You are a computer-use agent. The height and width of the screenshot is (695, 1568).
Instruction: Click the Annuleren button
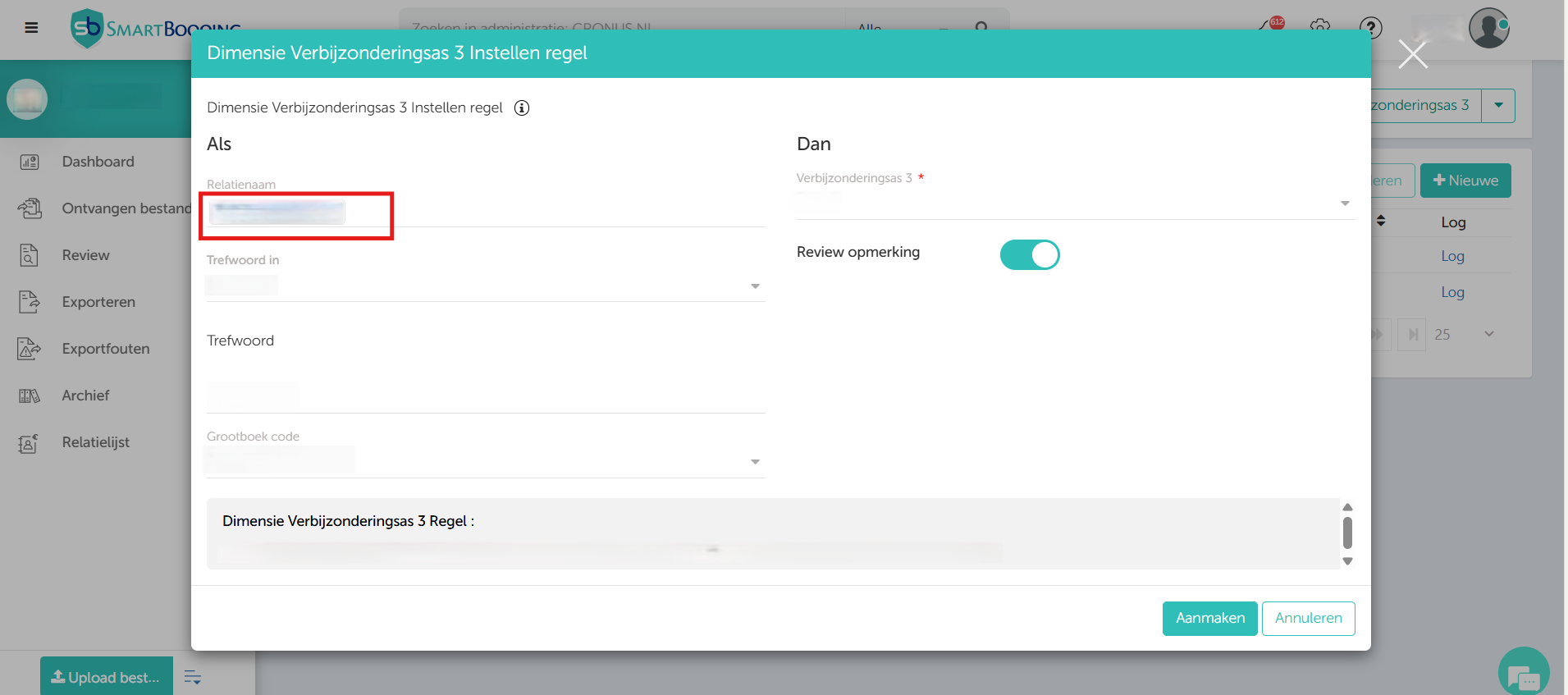click(1308, 619)
